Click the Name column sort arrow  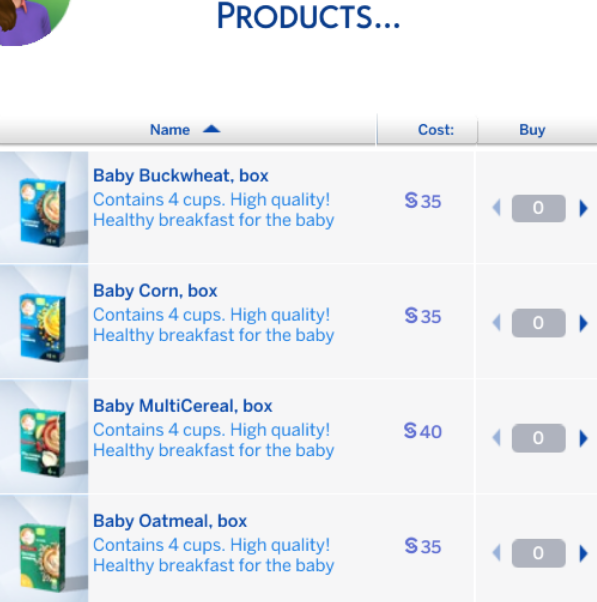click(212, 129)
